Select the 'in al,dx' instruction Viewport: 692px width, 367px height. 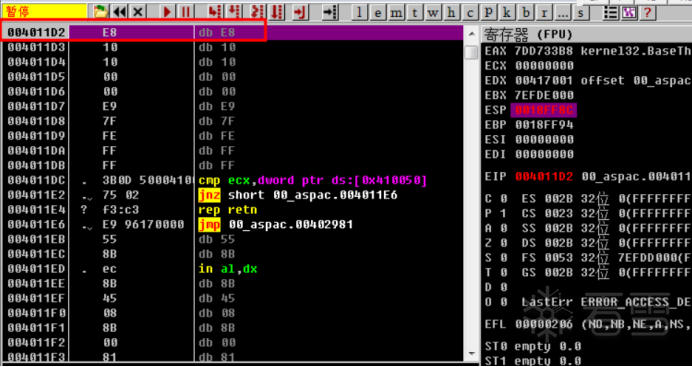click(228, 269)
